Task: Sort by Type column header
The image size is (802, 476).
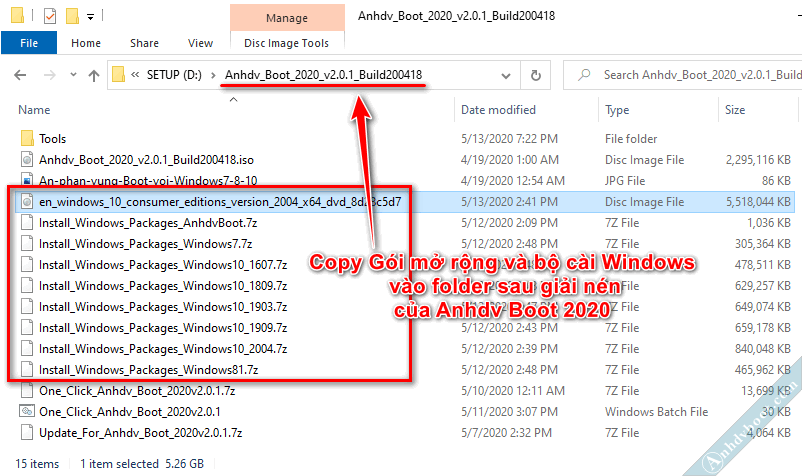Action: pyautogui.click(x=617, y=110)
